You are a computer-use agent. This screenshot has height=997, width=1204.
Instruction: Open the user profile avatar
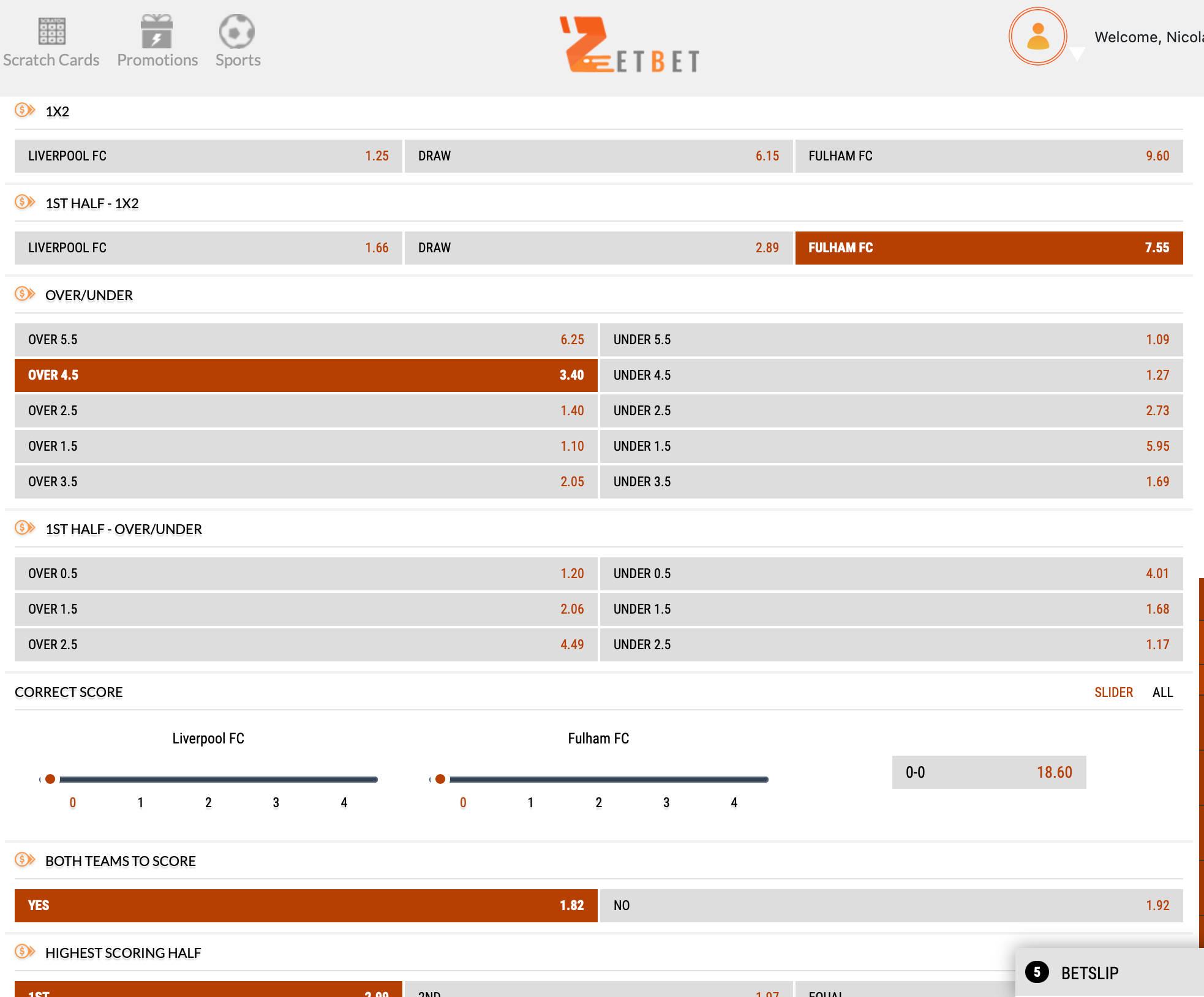[1037, 36]
